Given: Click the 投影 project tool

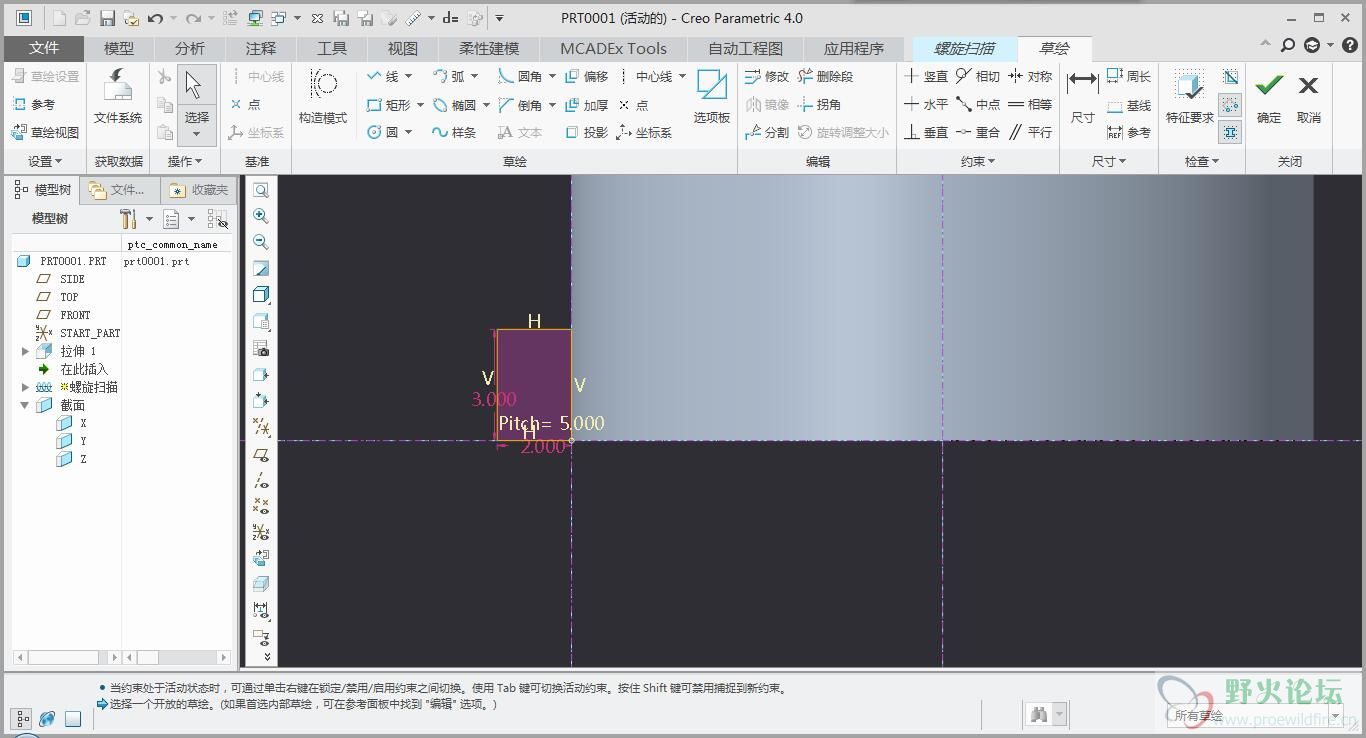Looking at the screenshot, I should [587, 132].
